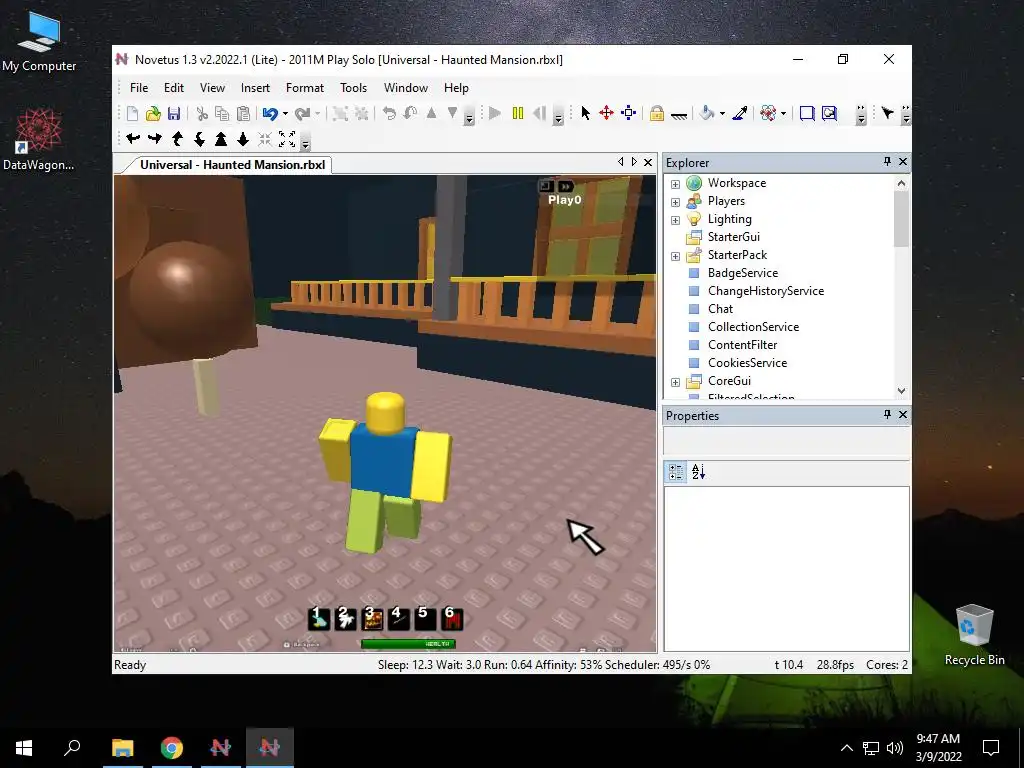Select CookiesService in Explorer

pos(747,363)
